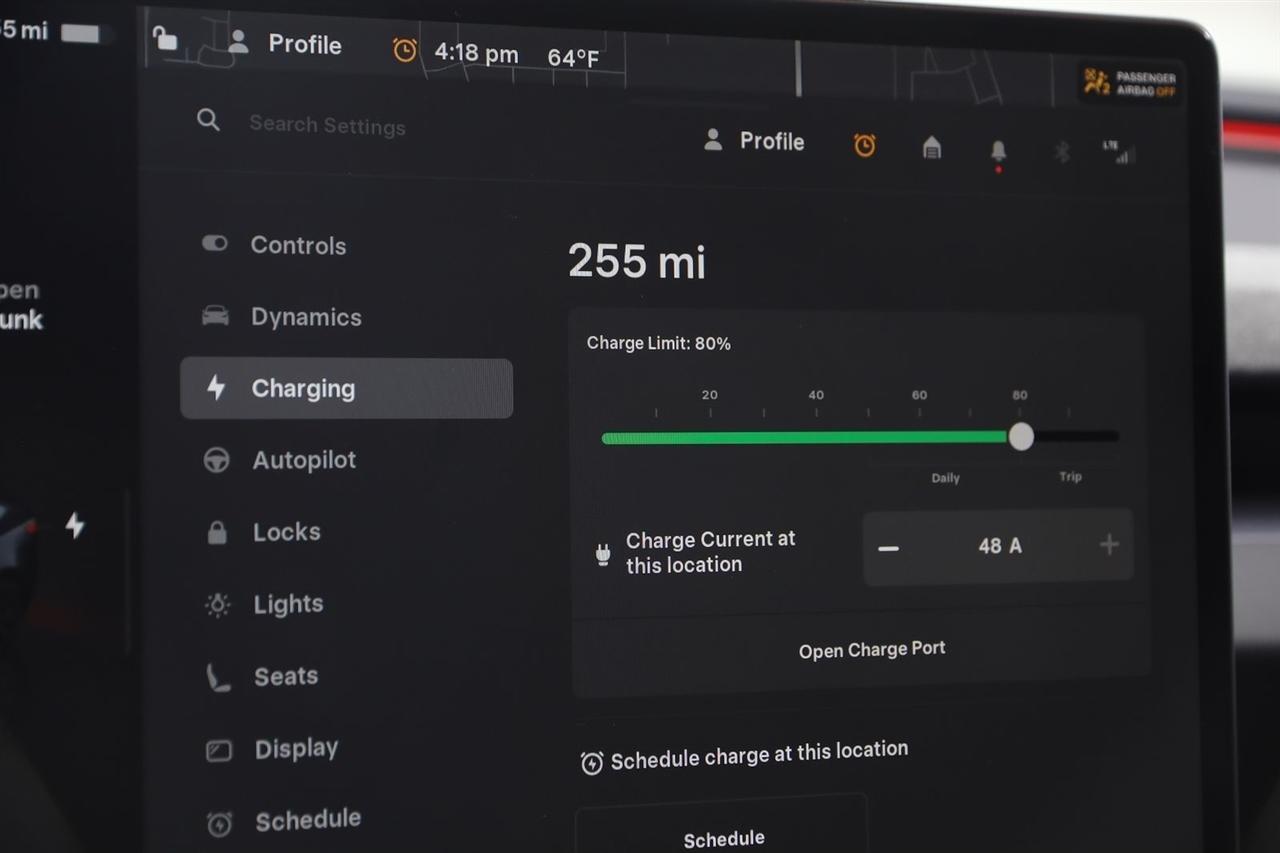Viewport: 1280px width, 853px height.
Task: Click the Passenger Airbag Off indicator
Action: click(x=1131, y=84)
